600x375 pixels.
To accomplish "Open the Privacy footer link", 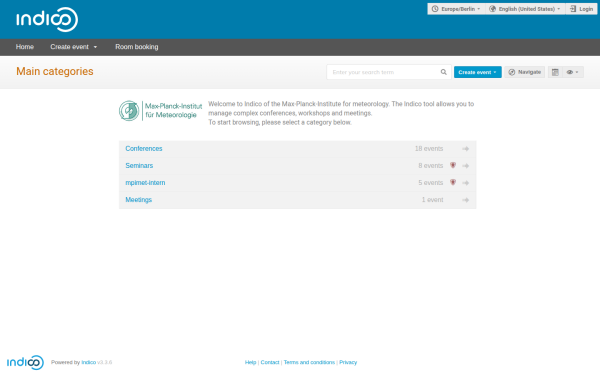I will coord(348,362).
